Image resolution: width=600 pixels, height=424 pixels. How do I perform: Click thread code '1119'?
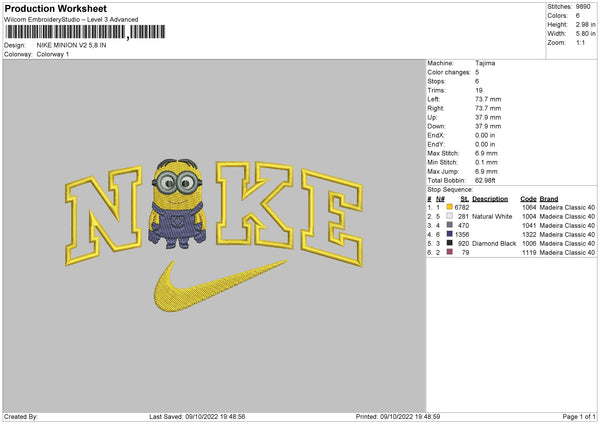pyautogui.click(x=529, y=253)
